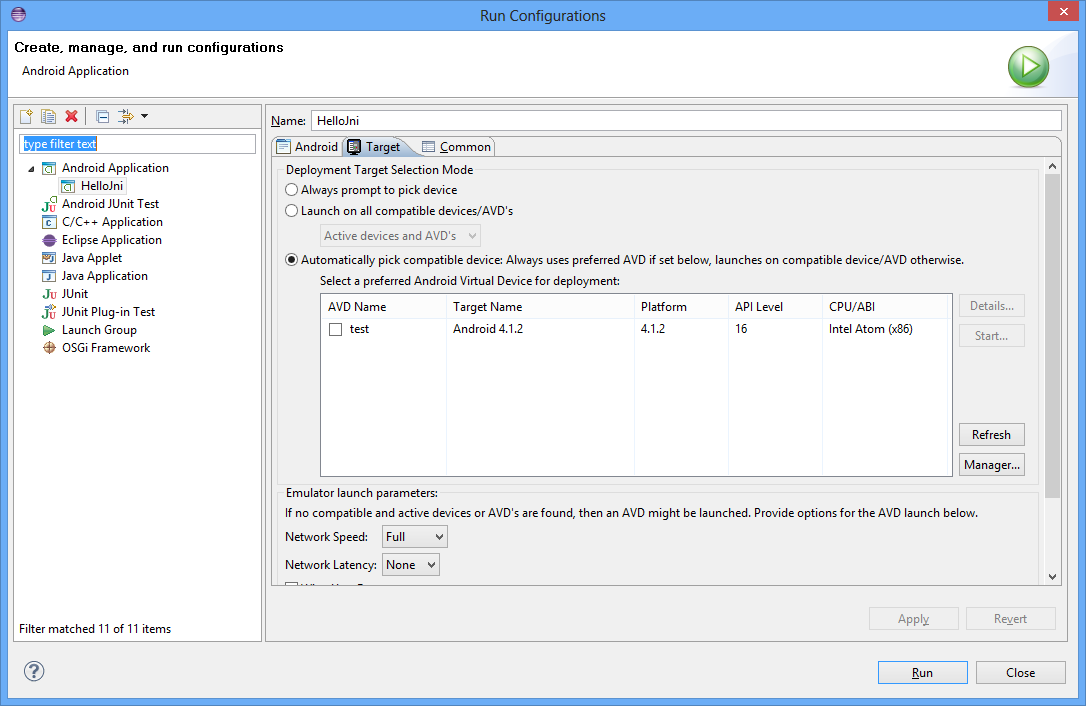1086x706 pixels.
Task: Switch to the Common tab
Action: click(457, 147)
